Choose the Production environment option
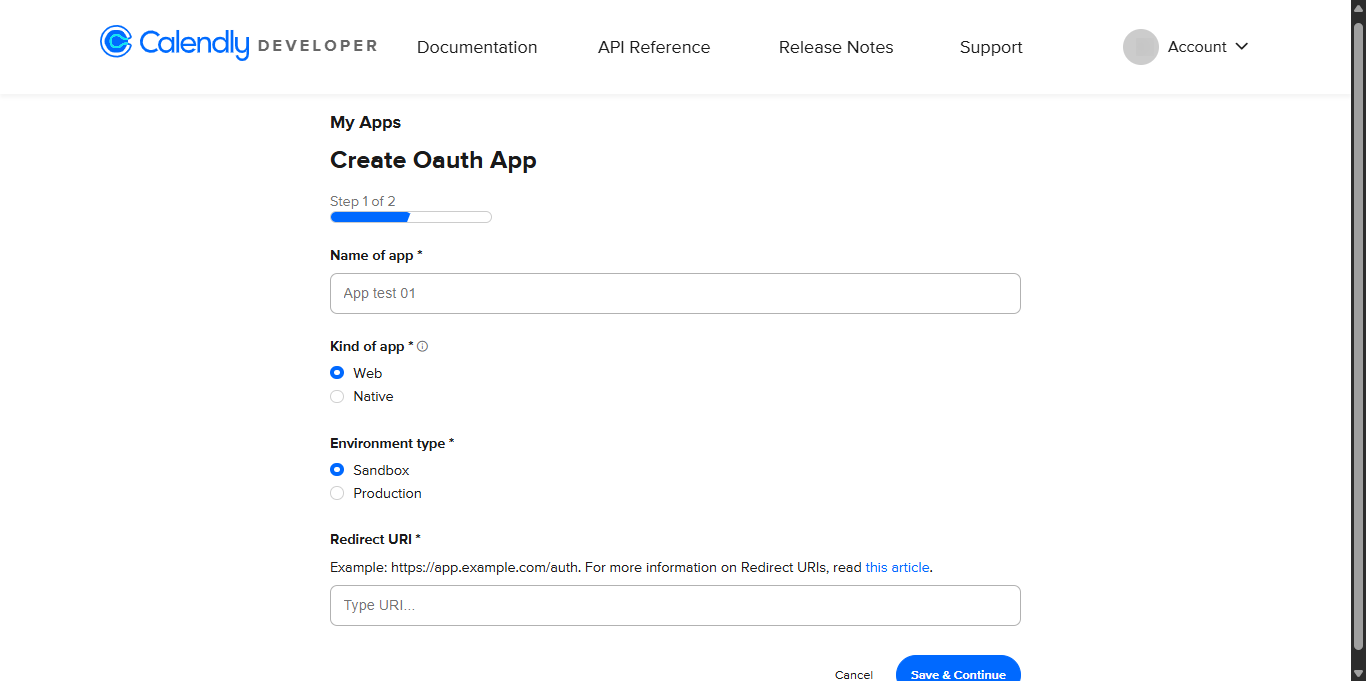 click(337, 494)
